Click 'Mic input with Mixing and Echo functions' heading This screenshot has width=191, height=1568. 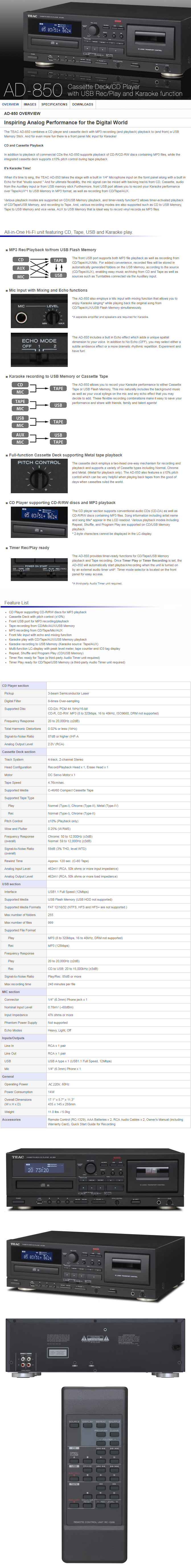[48, 290]
